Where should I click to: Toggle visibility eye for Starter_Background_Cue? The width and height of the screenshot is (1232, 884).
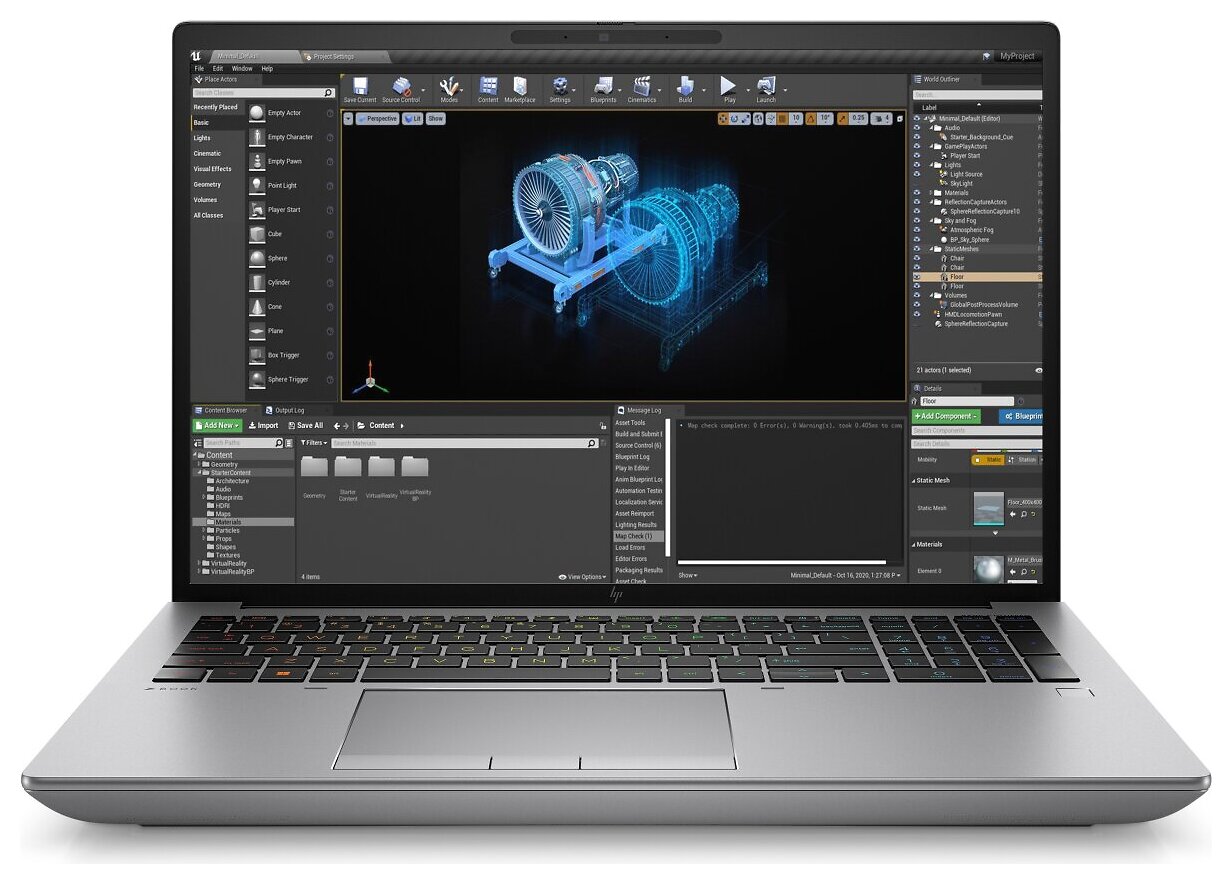click(917, 137)
